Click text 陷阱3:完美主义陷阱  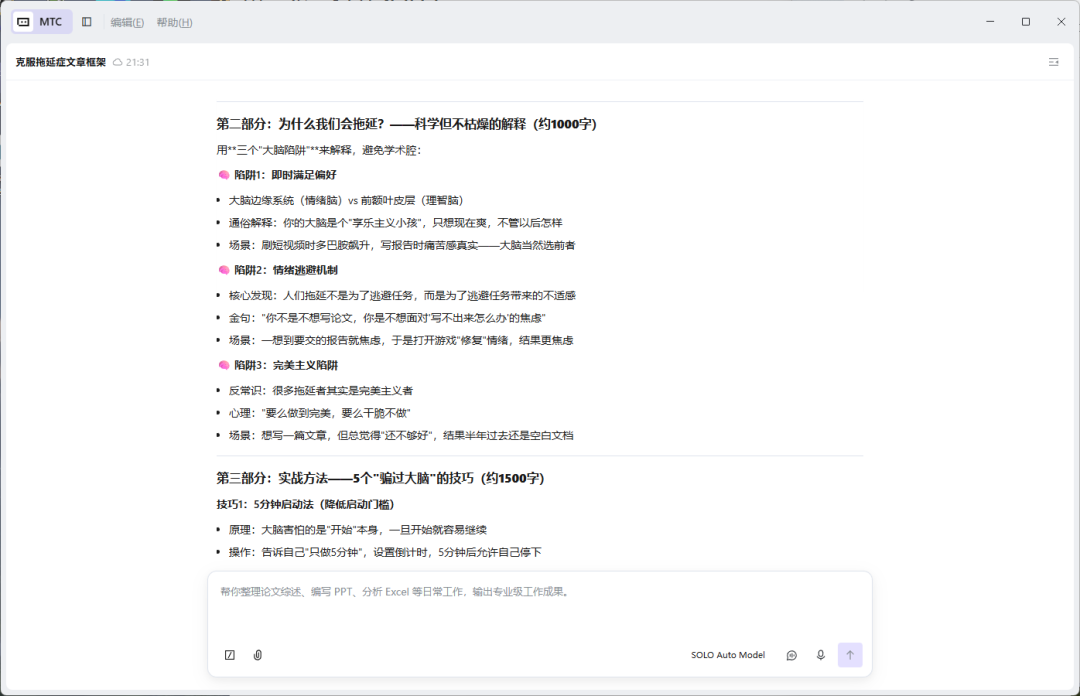coord(286,365)
